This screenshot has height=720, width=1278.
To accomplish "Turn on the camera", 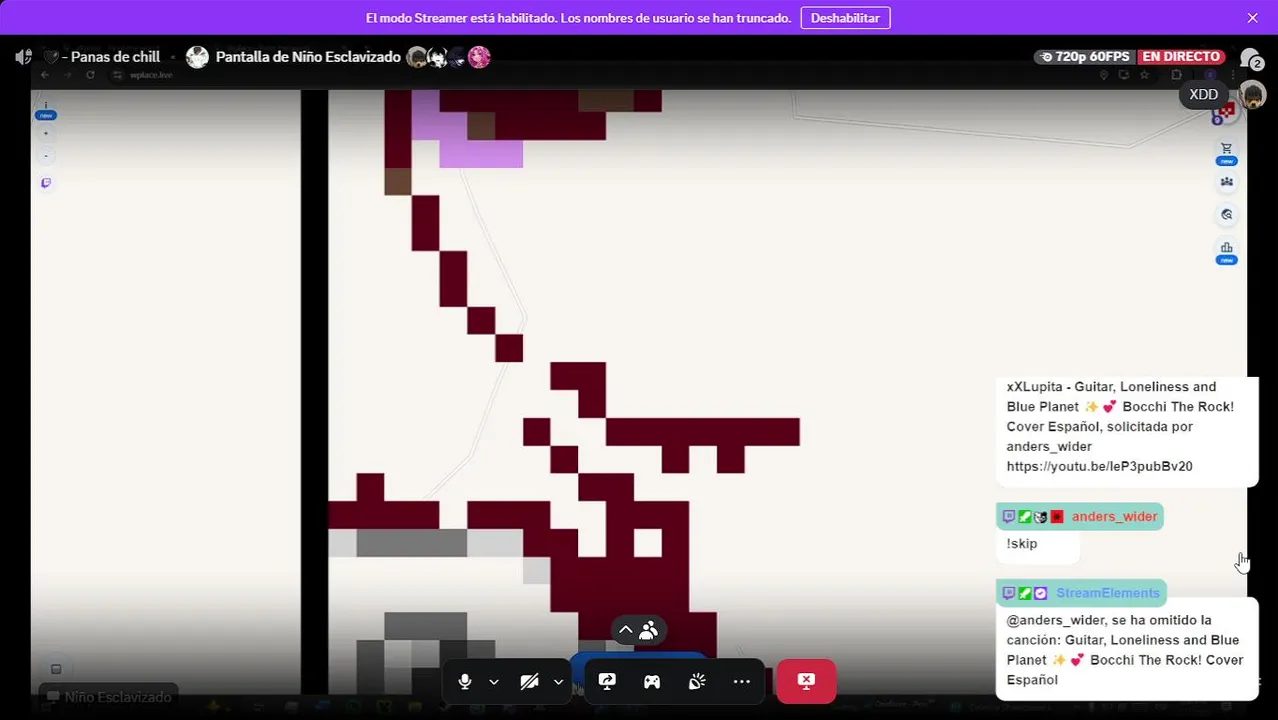I will click(530, 682).
